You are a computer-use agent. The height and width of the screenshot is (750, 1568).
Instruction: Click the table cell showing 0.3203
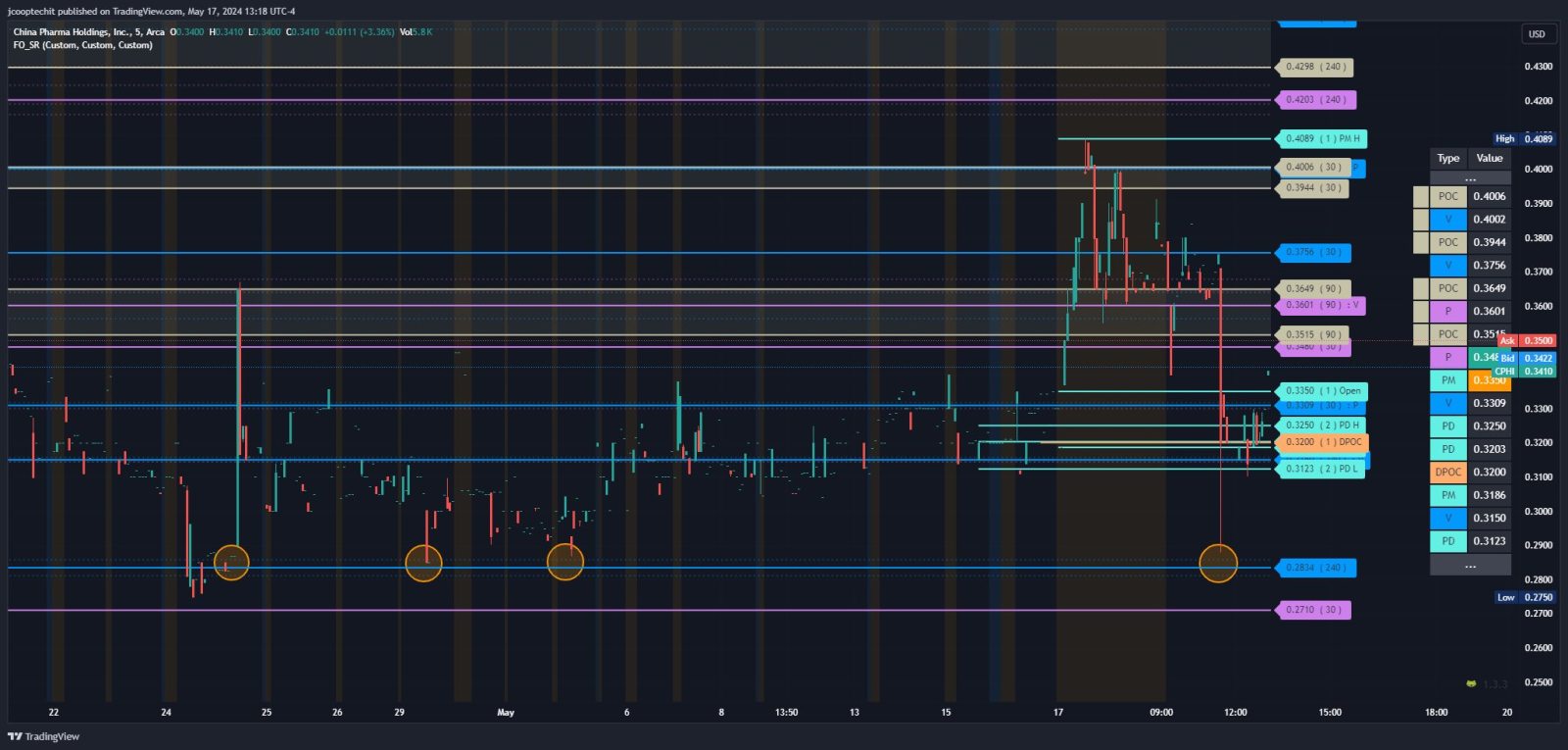click(x=1489, y=449)
